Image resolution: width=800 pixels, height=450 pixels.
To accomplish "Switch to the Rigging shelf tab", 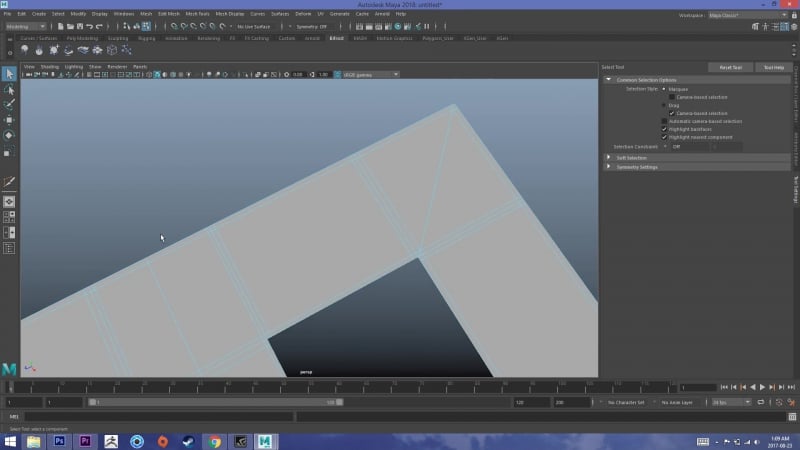I will [146, 38].
